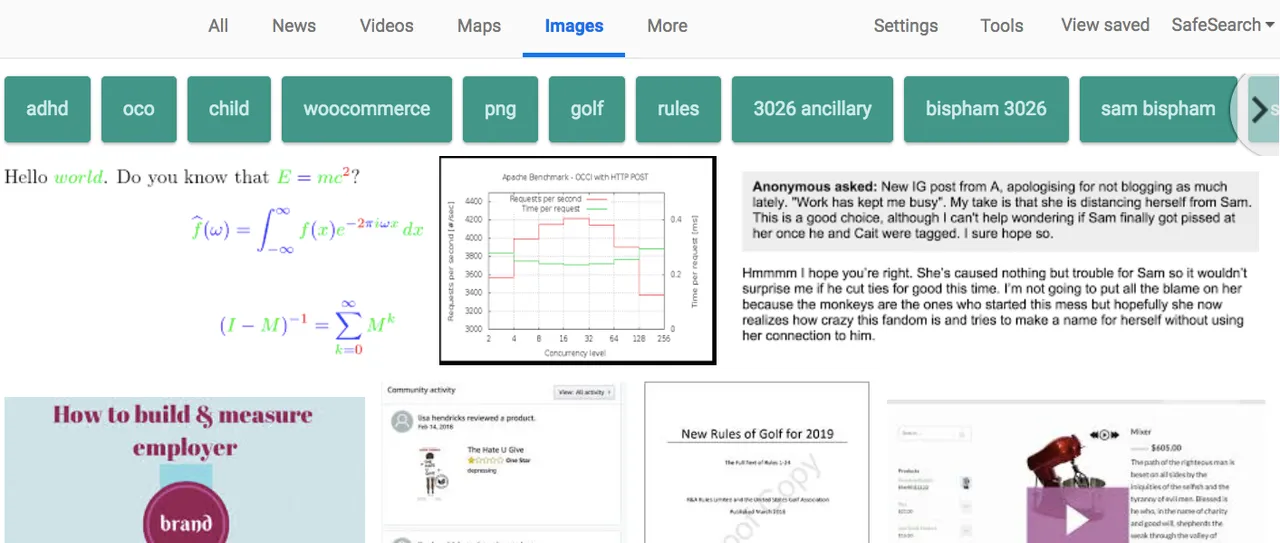
Task: Filter by the sam bispham chip
Action: (x=1158, y=109)
